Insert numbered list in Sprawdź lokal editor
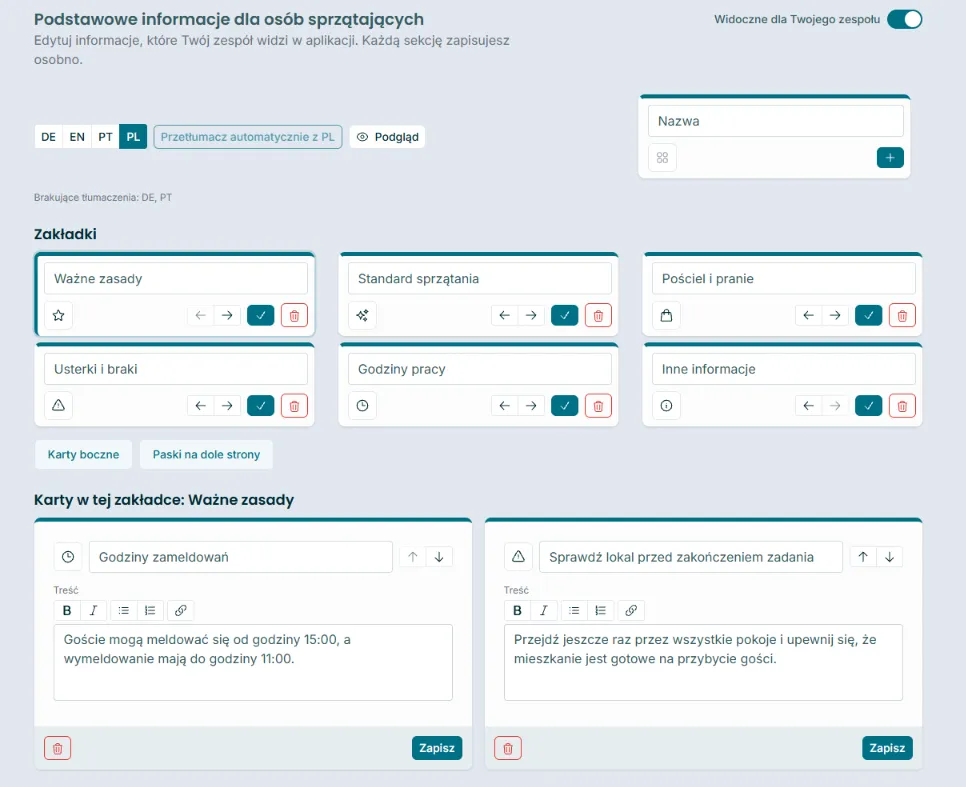 (601, 610)
